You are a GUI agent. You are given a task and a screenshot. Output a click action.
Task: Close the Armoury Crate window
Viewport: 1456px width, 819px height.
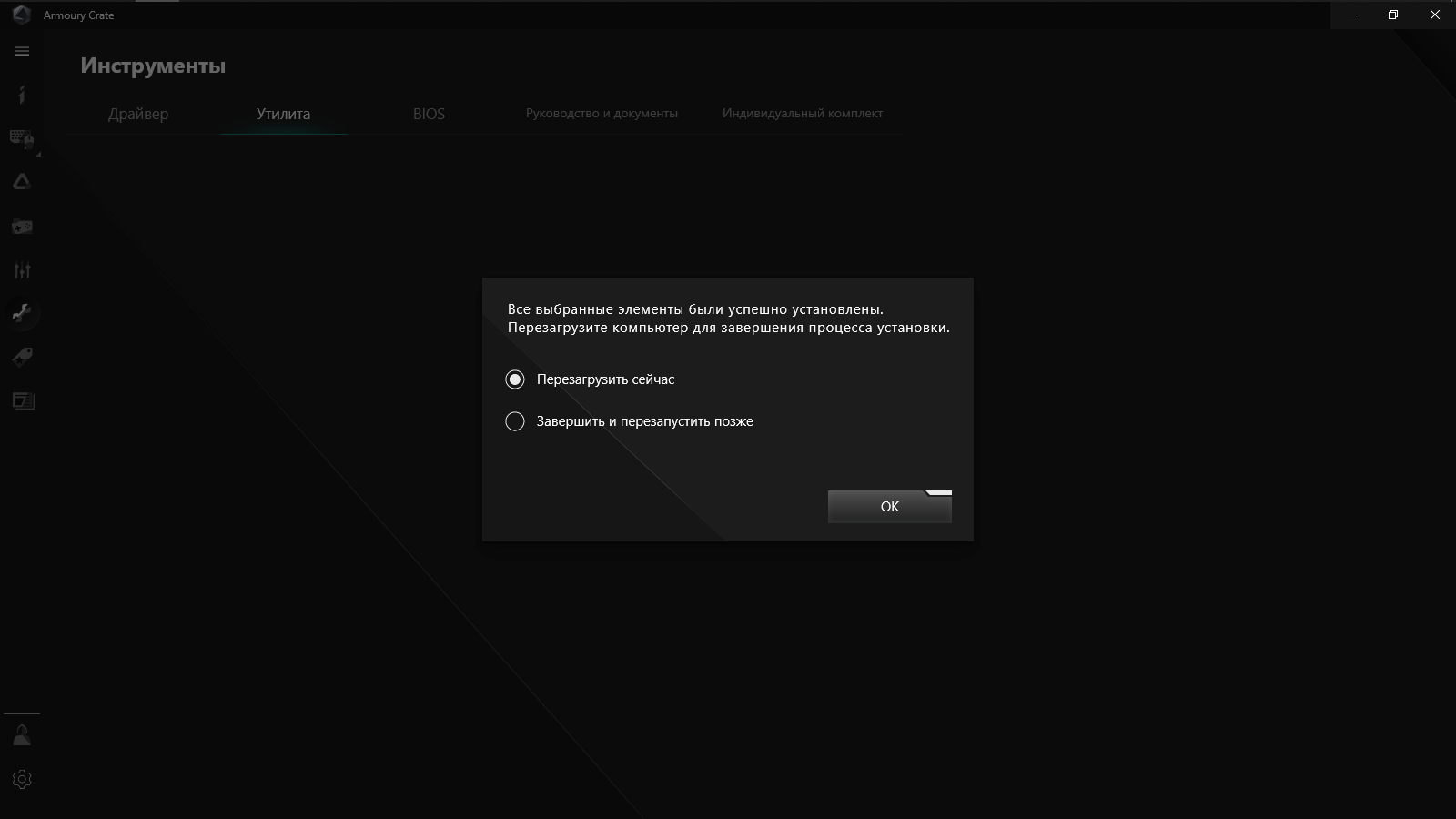tap(1435, 15)
